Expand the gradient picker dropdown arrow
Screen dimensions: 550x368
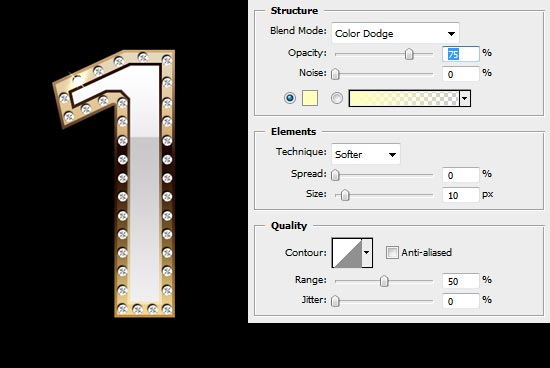465,98
